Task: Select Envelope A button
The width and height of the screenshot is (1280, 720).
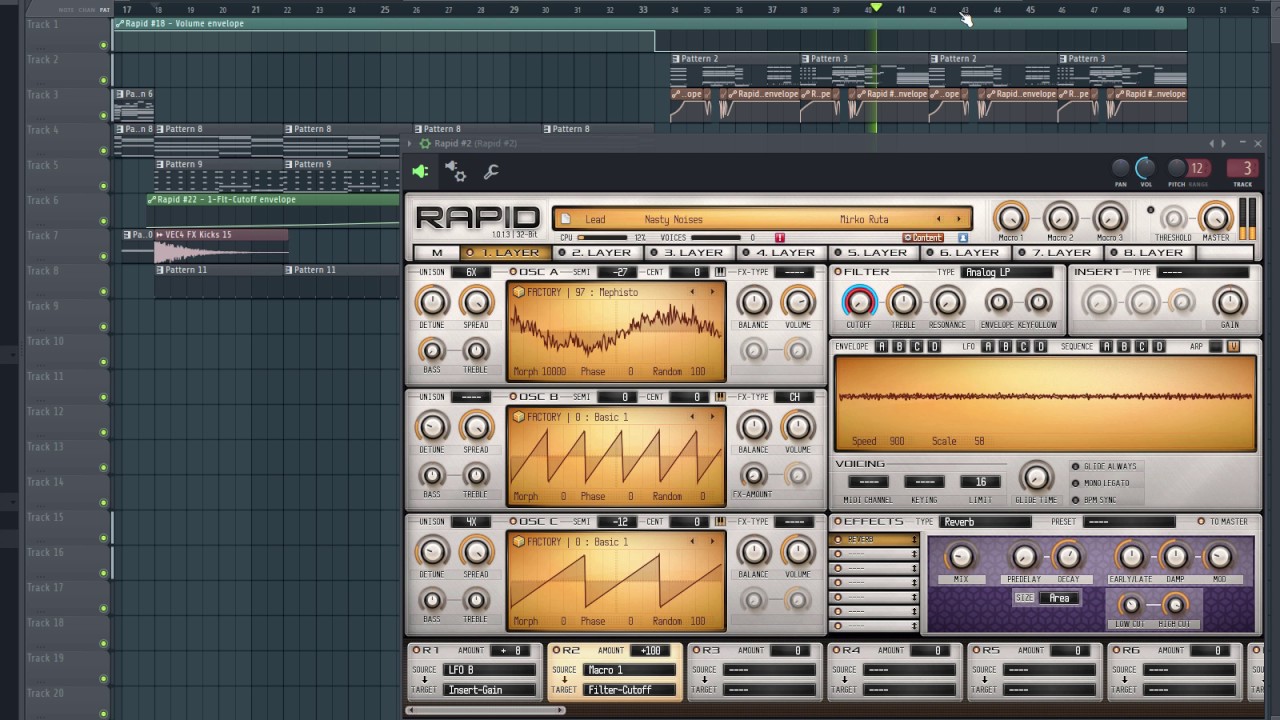Action: [x=882, y=347]
